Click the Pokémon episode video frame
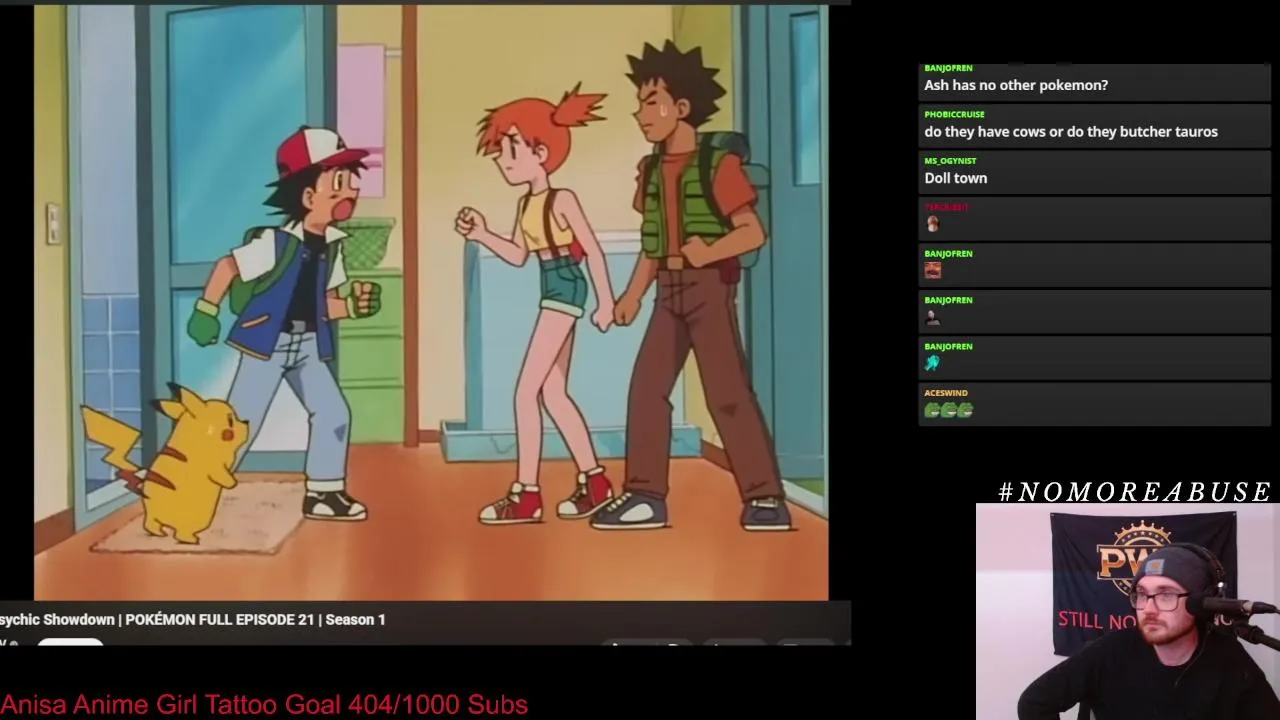The height and width of the screenshot is (720, 1280). (431, 302)
